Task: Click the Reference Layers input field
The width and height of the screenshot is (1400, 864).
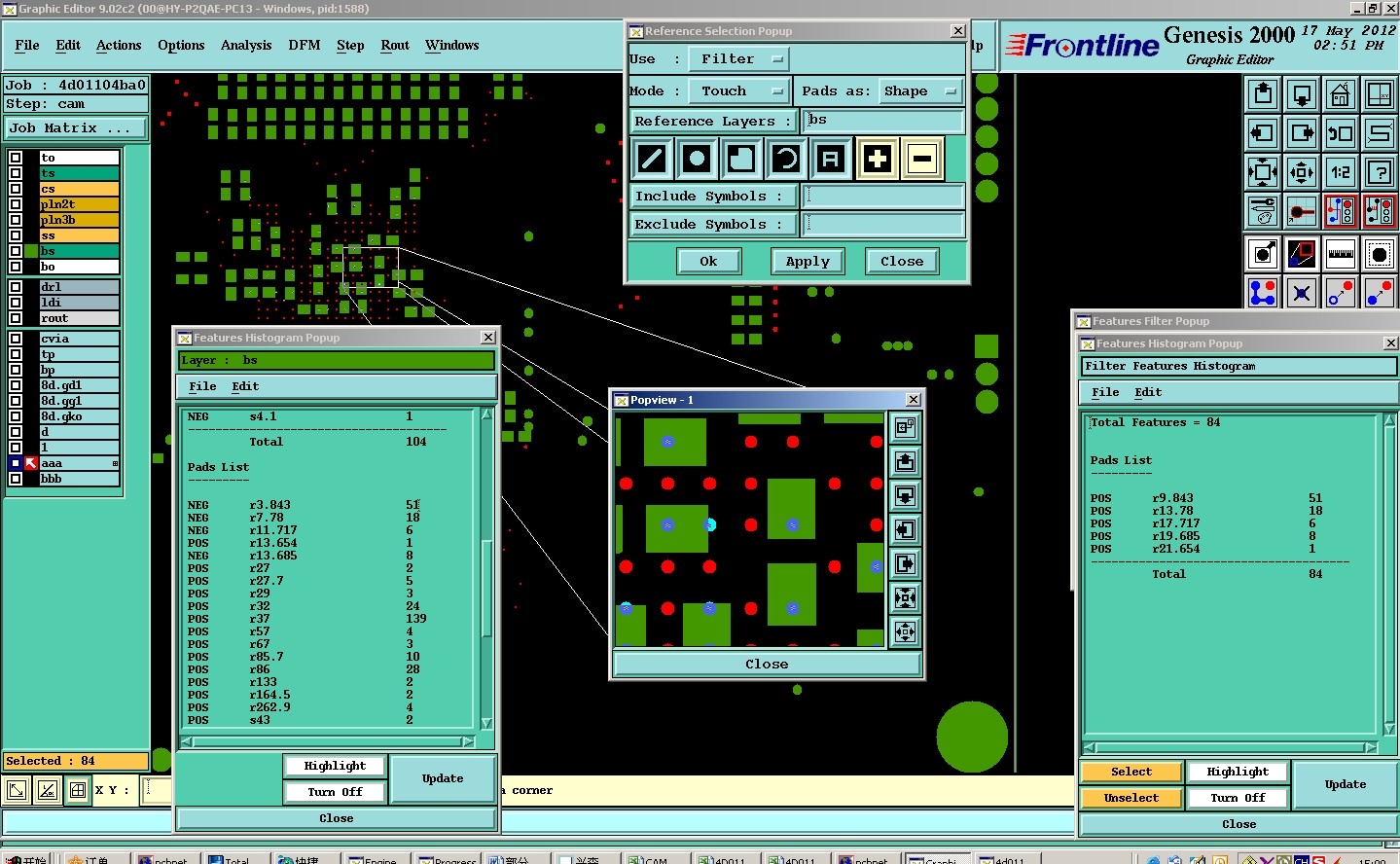Action: click(882, 121)
